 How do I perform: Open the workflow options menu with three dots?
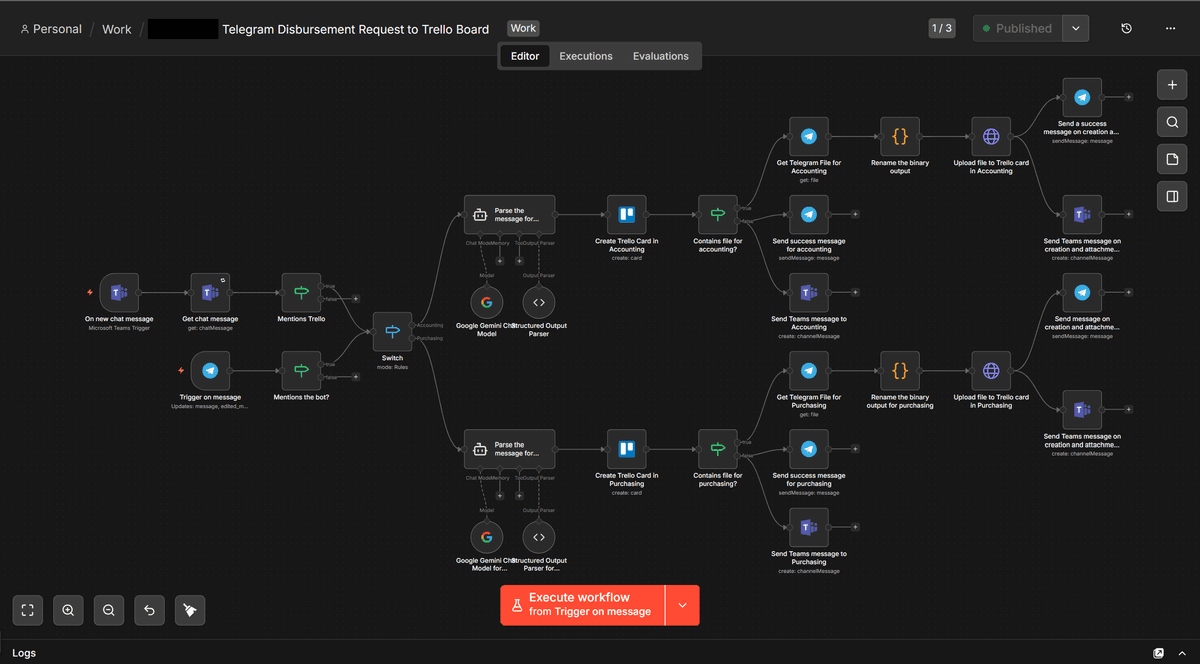point(1170,28)
